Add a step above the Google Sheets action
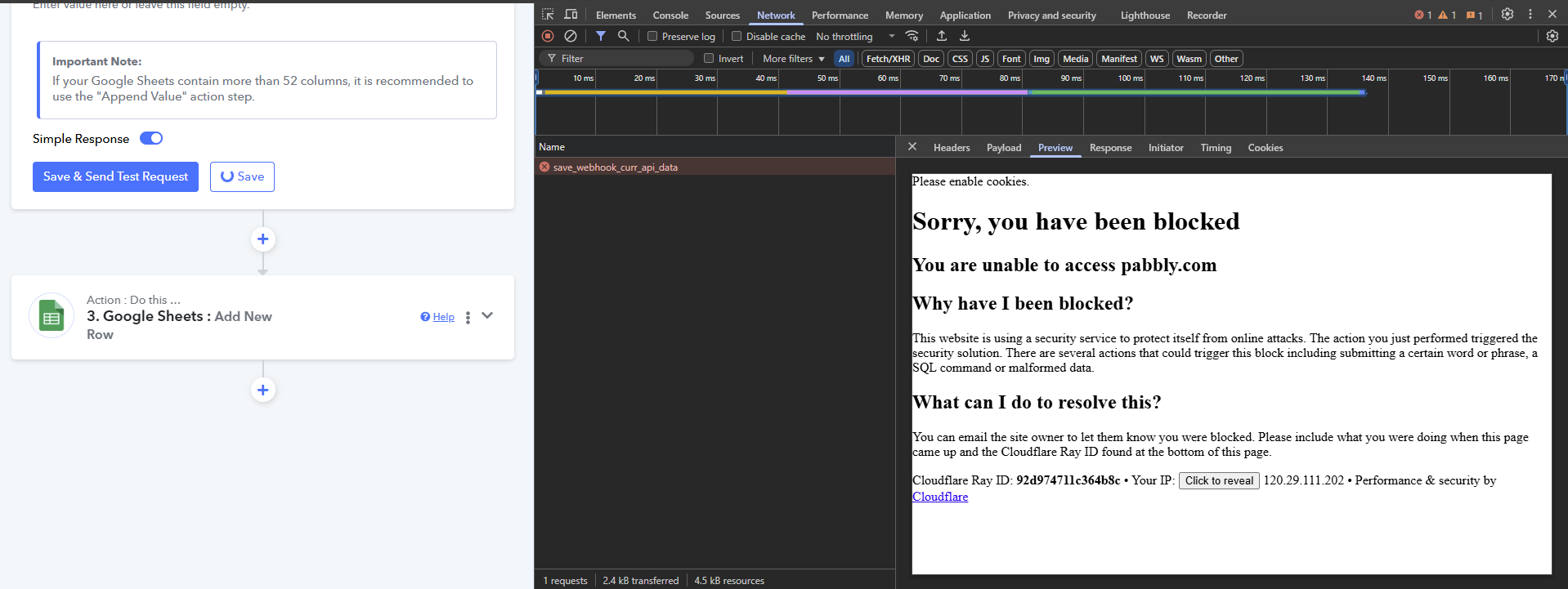1568x589 pixels. click(262, 239)
